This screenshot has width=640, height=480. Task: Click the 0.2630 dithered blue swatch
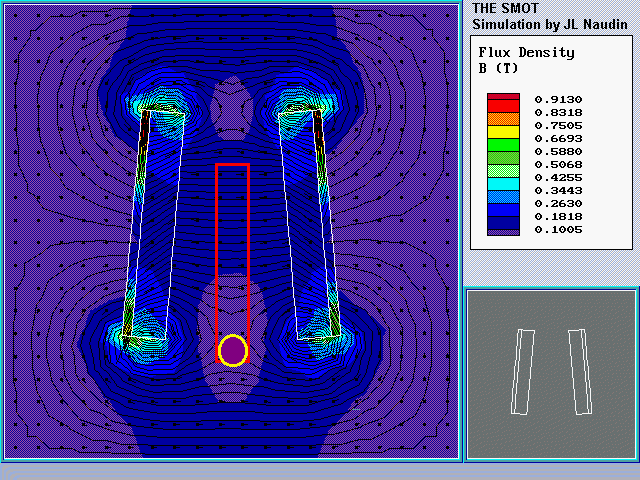tap(503, 197)
